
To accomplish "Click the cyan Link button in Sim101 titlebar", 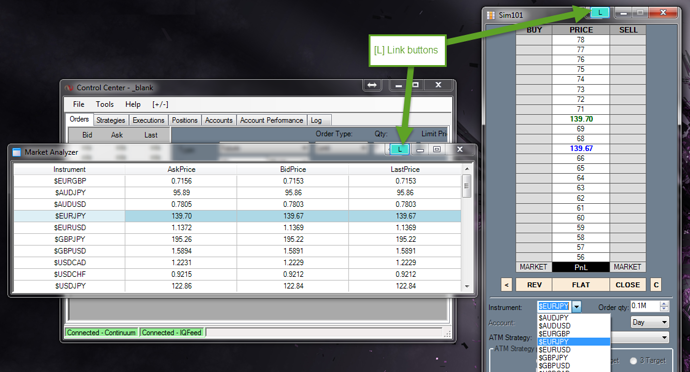I will 600,13.
